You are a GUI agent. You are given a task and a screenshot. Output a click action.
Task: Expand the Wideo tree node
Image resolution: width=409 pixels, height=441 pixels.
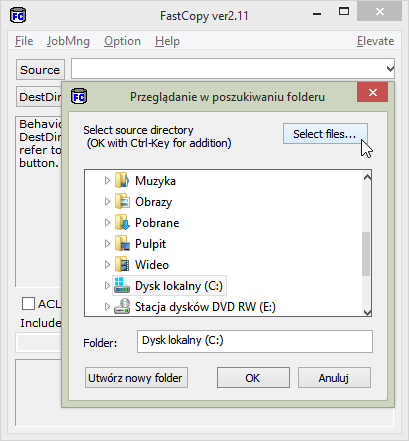click(x=107, y=265)
